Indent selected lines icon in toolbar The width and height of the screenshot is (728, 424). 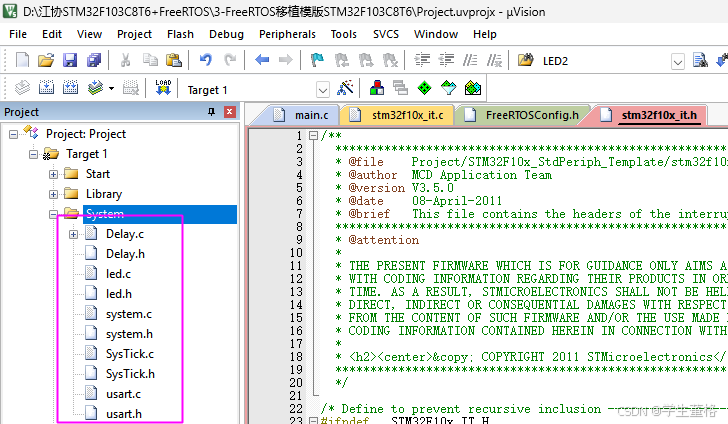422,60
